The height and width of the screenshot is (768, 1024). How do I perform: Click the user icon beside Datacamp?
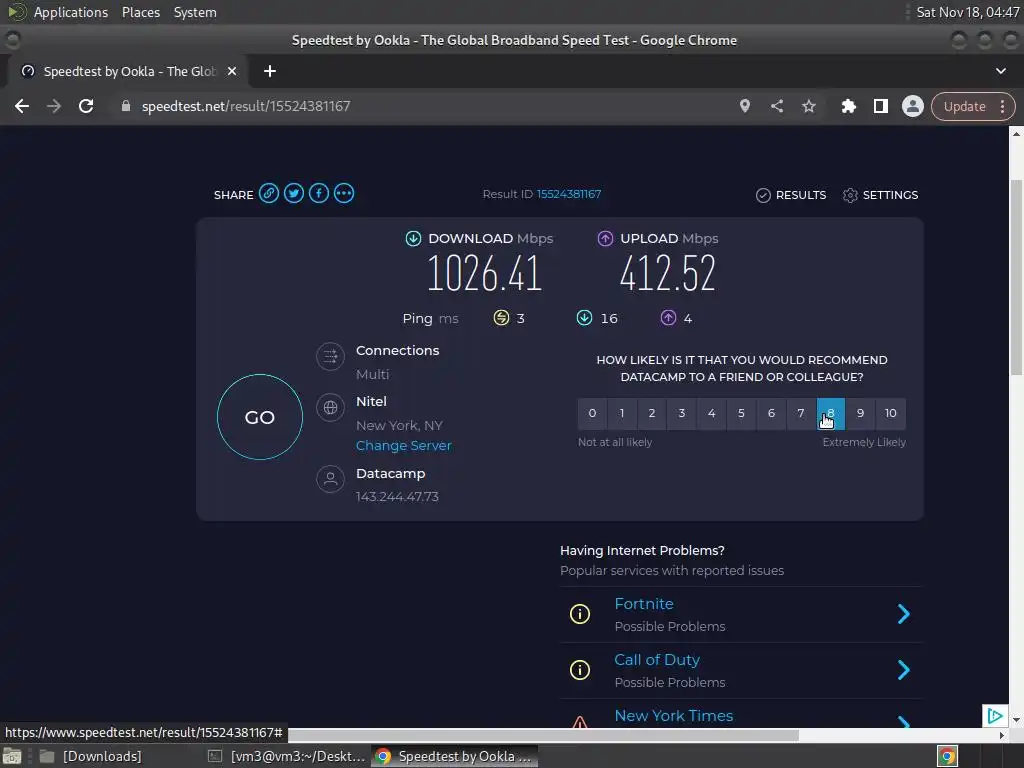pos(330,479)
